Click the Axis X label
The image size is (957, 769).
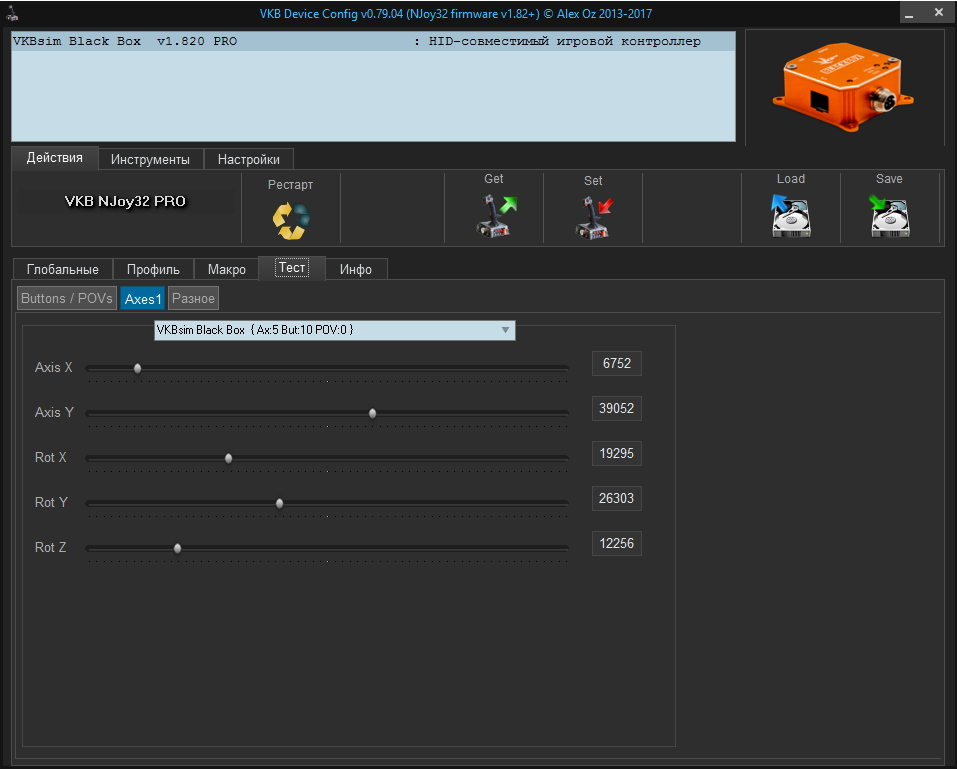coord(54,367)
